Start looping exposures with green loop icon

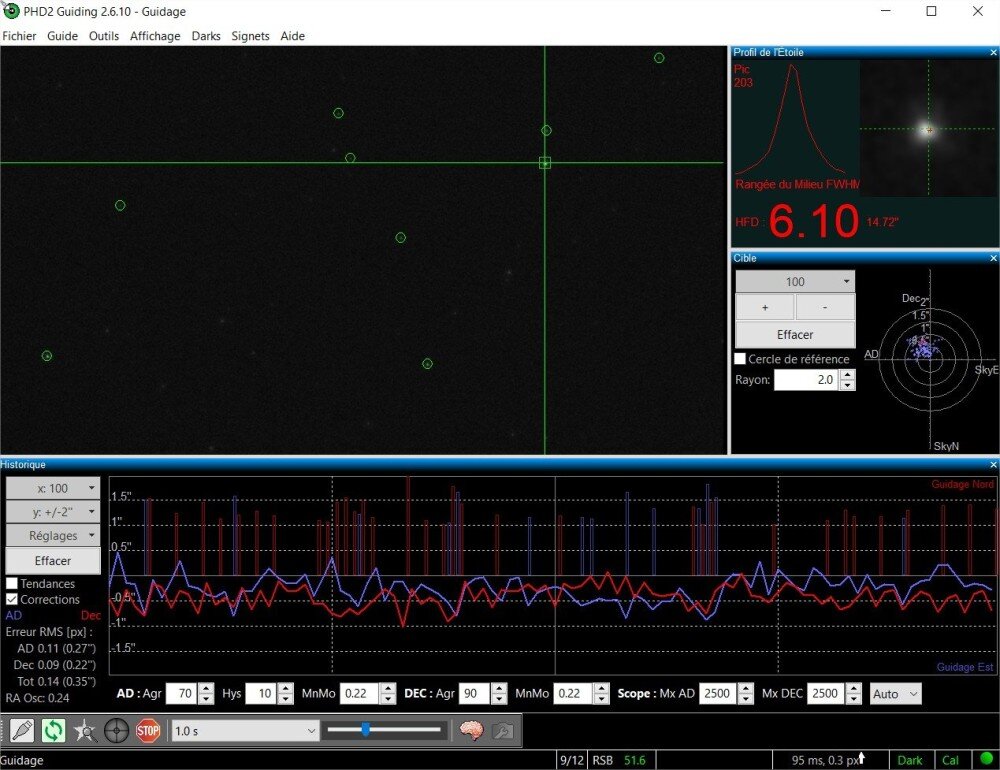[52, 730]
